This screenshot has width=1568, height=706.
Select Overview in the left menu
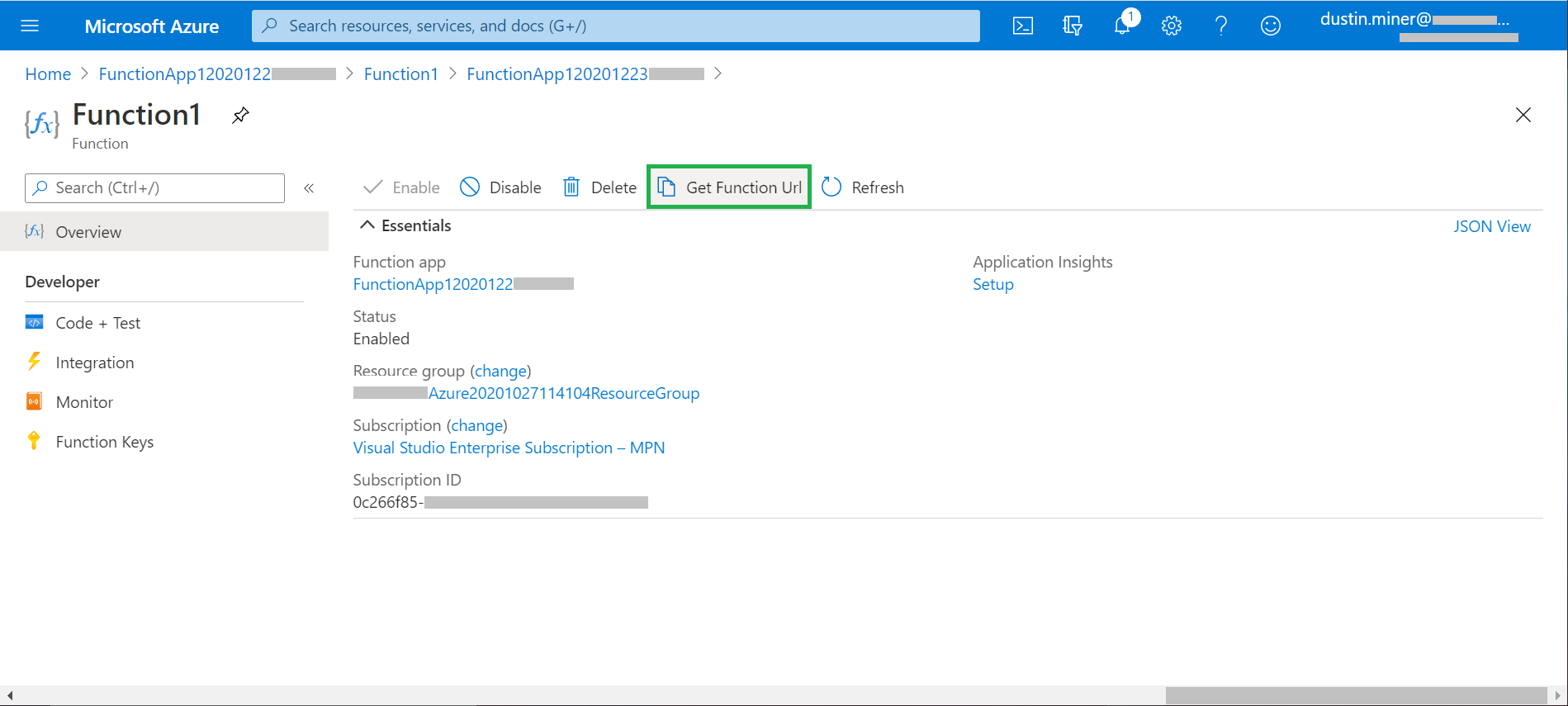click(x=164, y=232)
